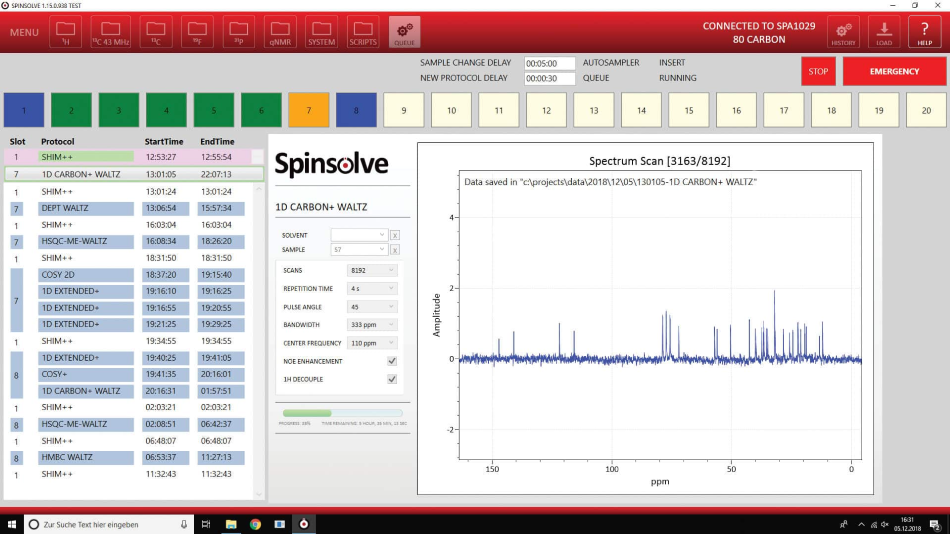950x534 pixels.
Task: Click the LOAD download icon
Action: [884, 32]
